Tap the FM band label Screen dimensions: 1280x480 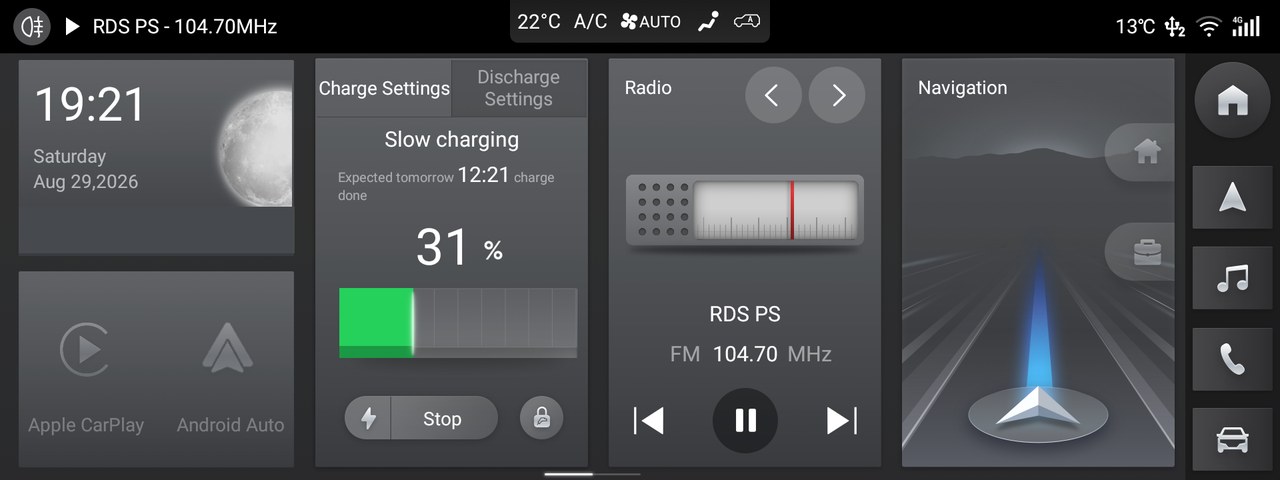coord(685,354)
